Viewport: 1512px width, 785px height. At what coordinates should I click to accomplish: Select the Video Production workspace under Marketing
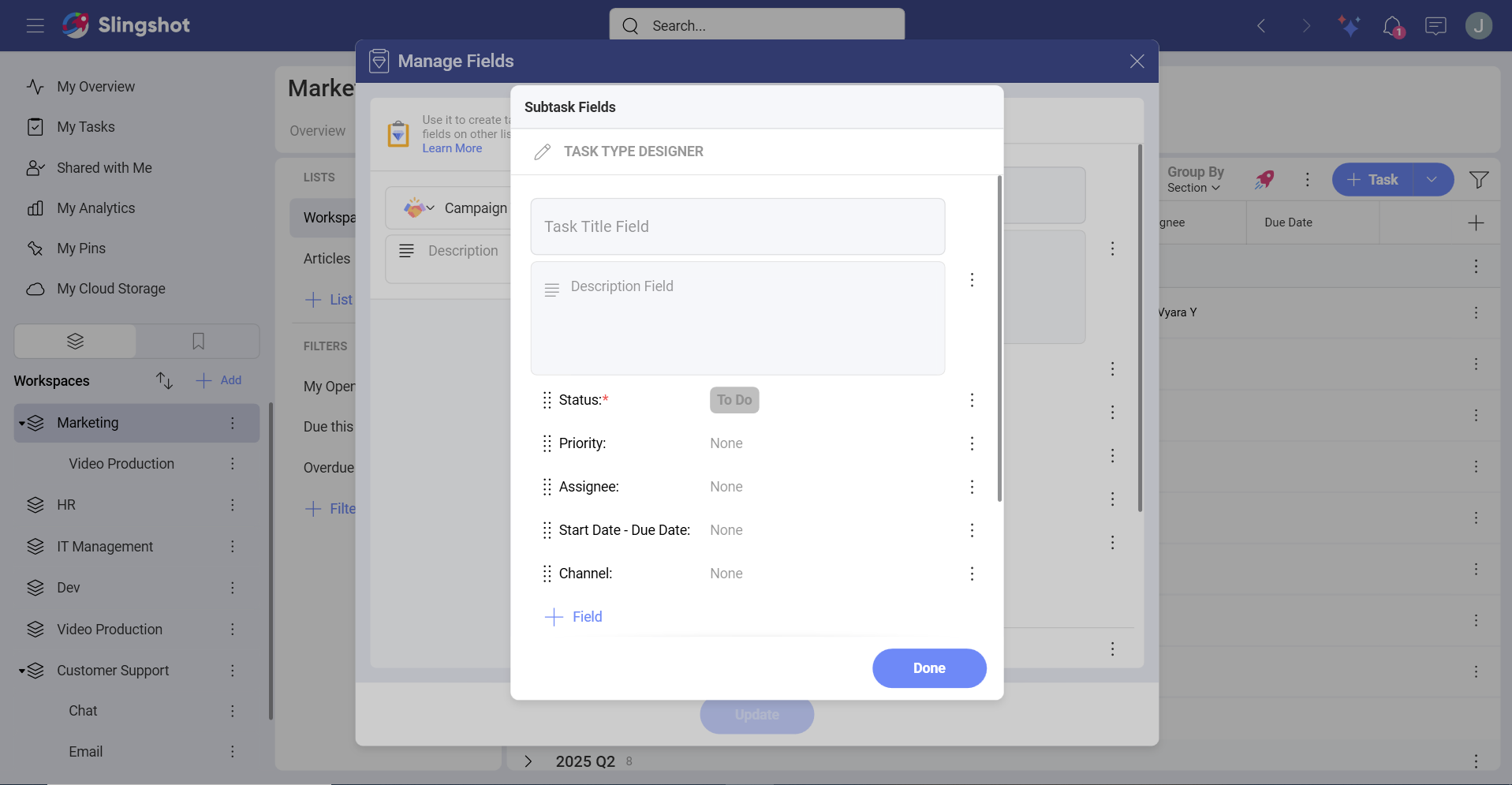[x=121, y=464]
